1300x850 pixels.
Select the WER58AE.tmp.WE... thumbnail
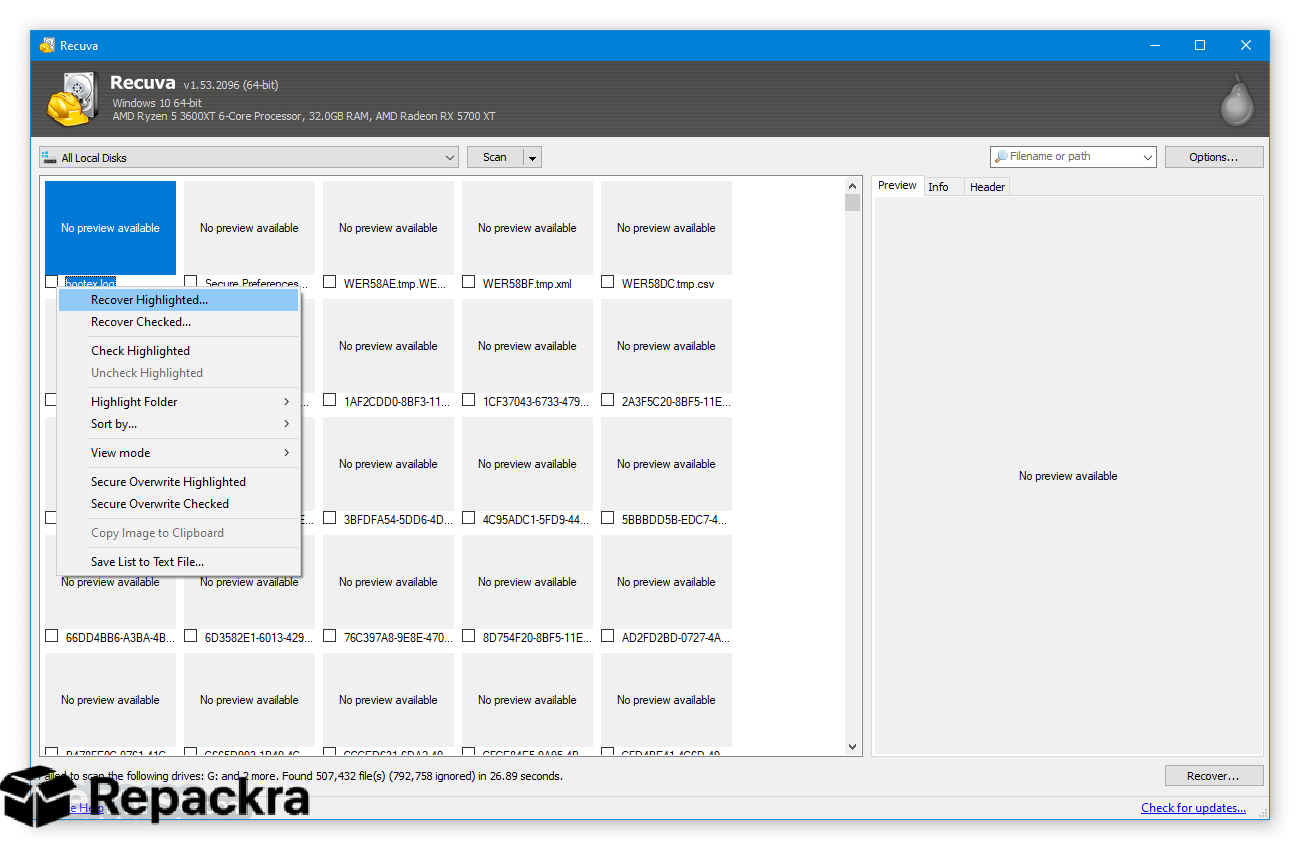click(388, 228)
